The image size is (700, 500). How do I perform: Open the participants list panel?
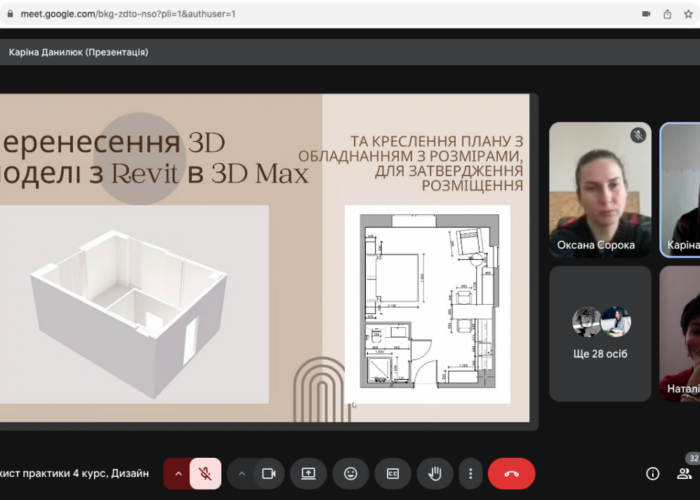pos(685,473)
